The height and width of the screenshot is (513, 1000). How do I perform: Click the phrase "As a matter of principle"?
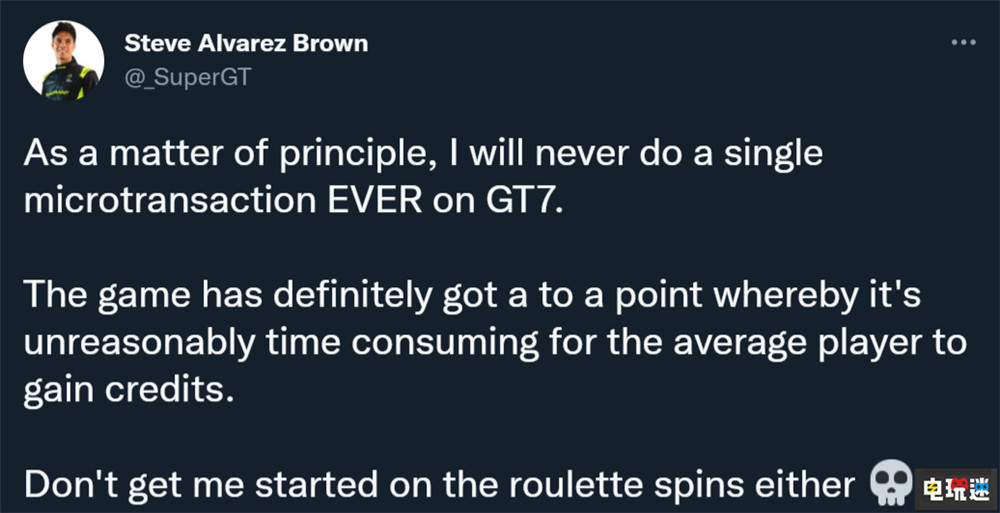[x=190, y=156]
